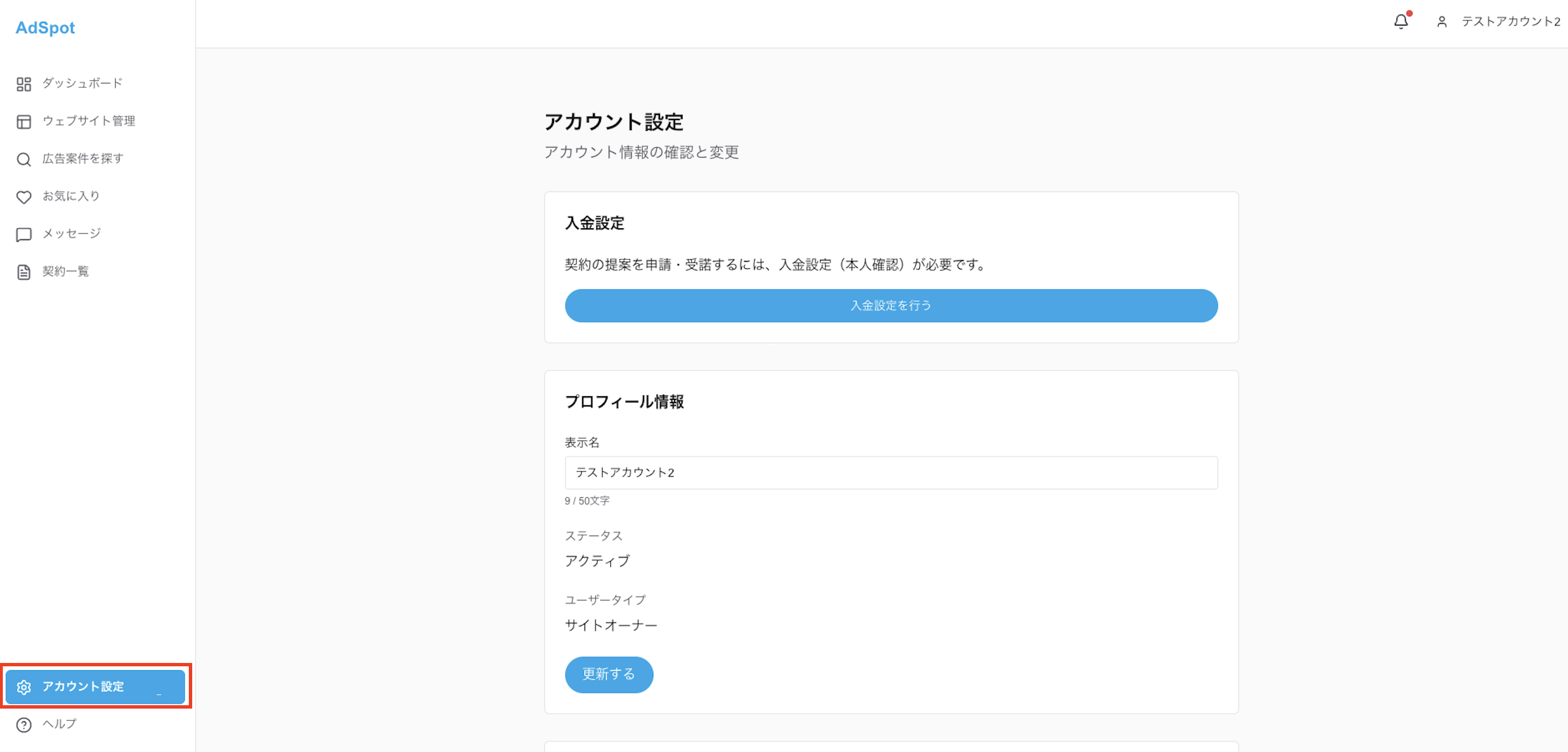The height and width of the screenshot is (752, 1568).
Task: Click the notification bell icon
Action: tap(1401, 21)
